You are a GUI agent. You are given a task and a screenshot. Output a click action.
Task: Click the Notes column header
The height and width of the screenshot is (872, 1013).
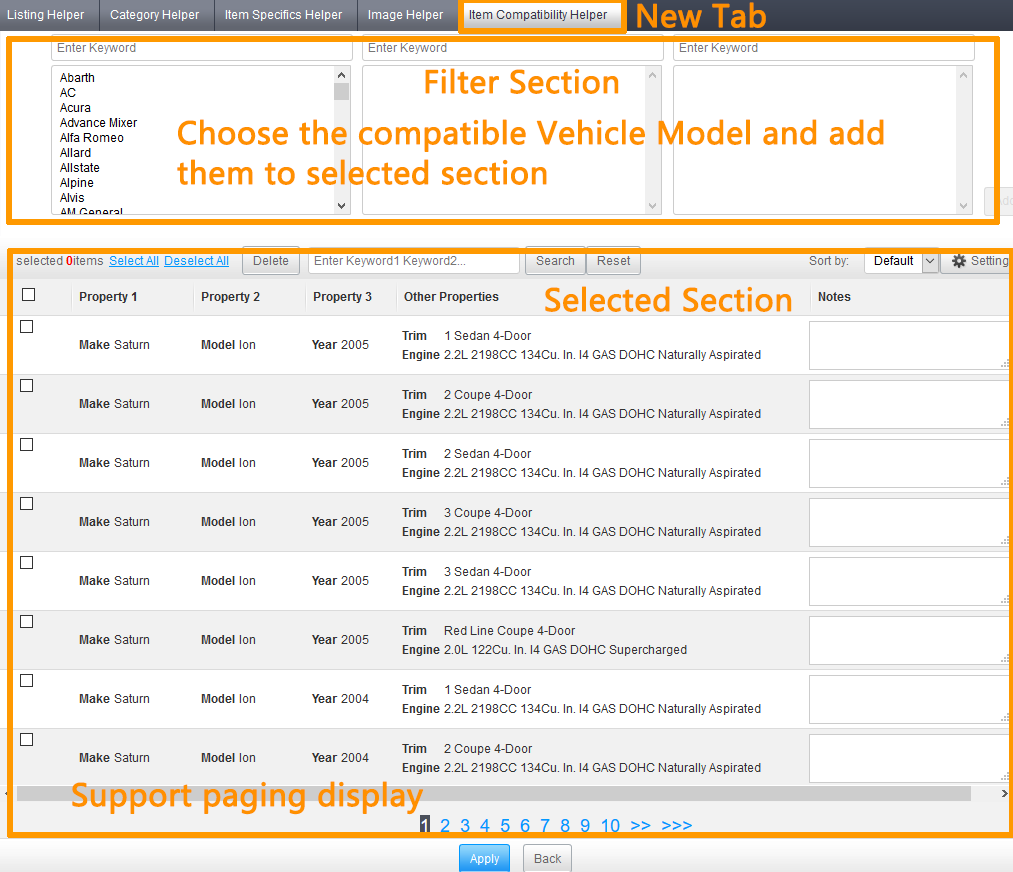click(x=834, y=296)
